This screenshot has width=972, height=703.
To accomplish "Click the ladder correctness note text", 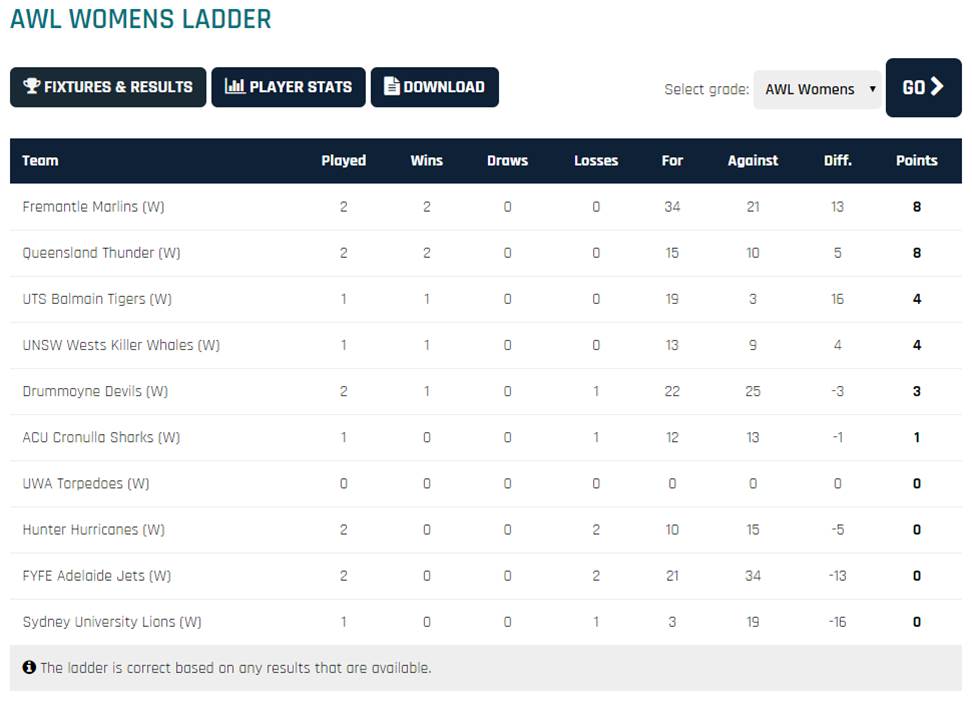I will pyautogui.click(x=236, y=668).
